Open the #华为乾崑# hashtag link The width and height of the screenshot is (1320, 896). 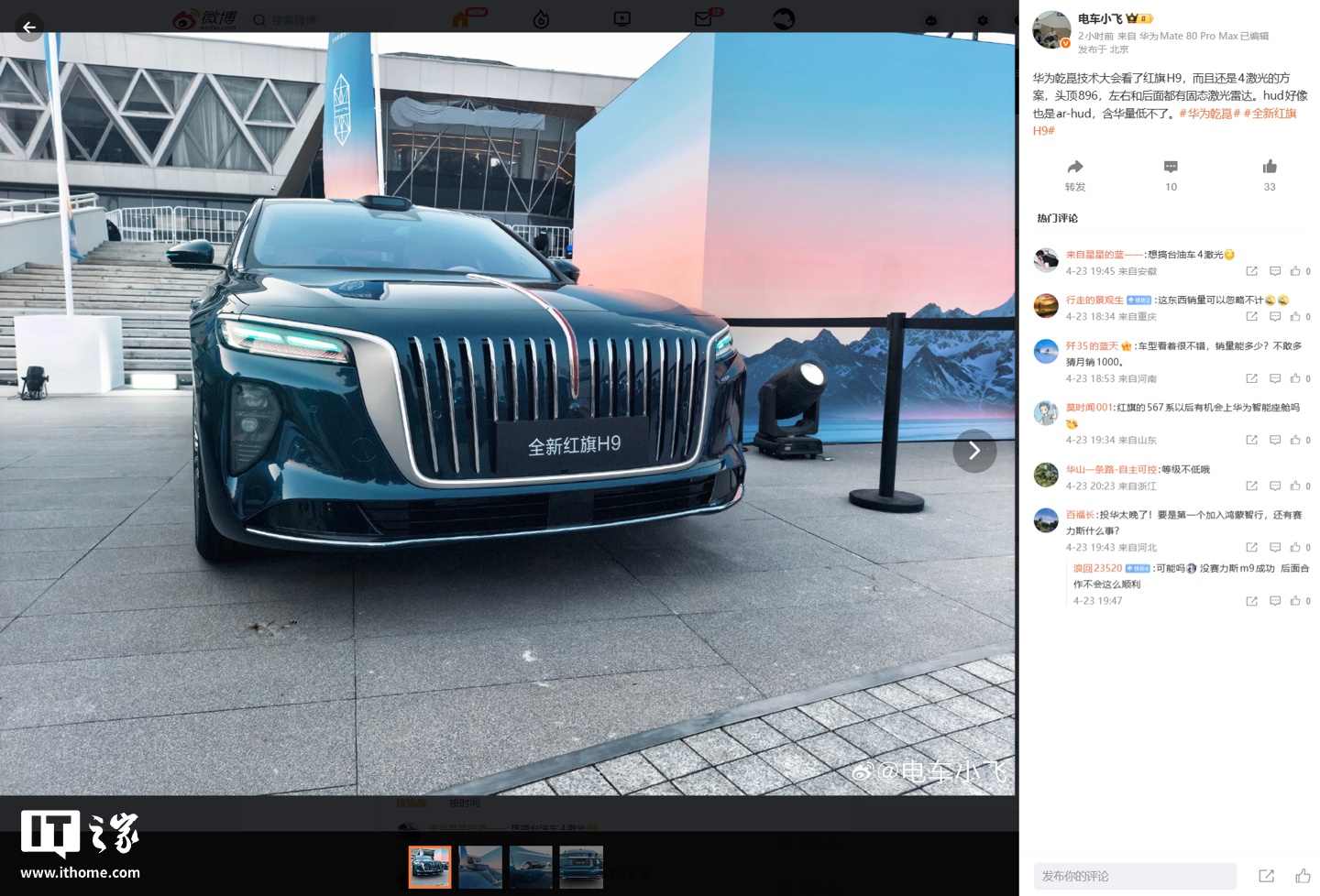[1209, 114]
